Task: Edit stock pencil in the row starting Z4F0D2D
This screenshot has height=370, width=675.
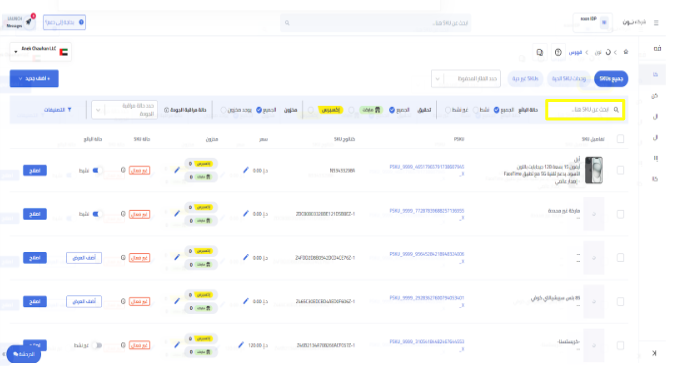Action: 177,258
